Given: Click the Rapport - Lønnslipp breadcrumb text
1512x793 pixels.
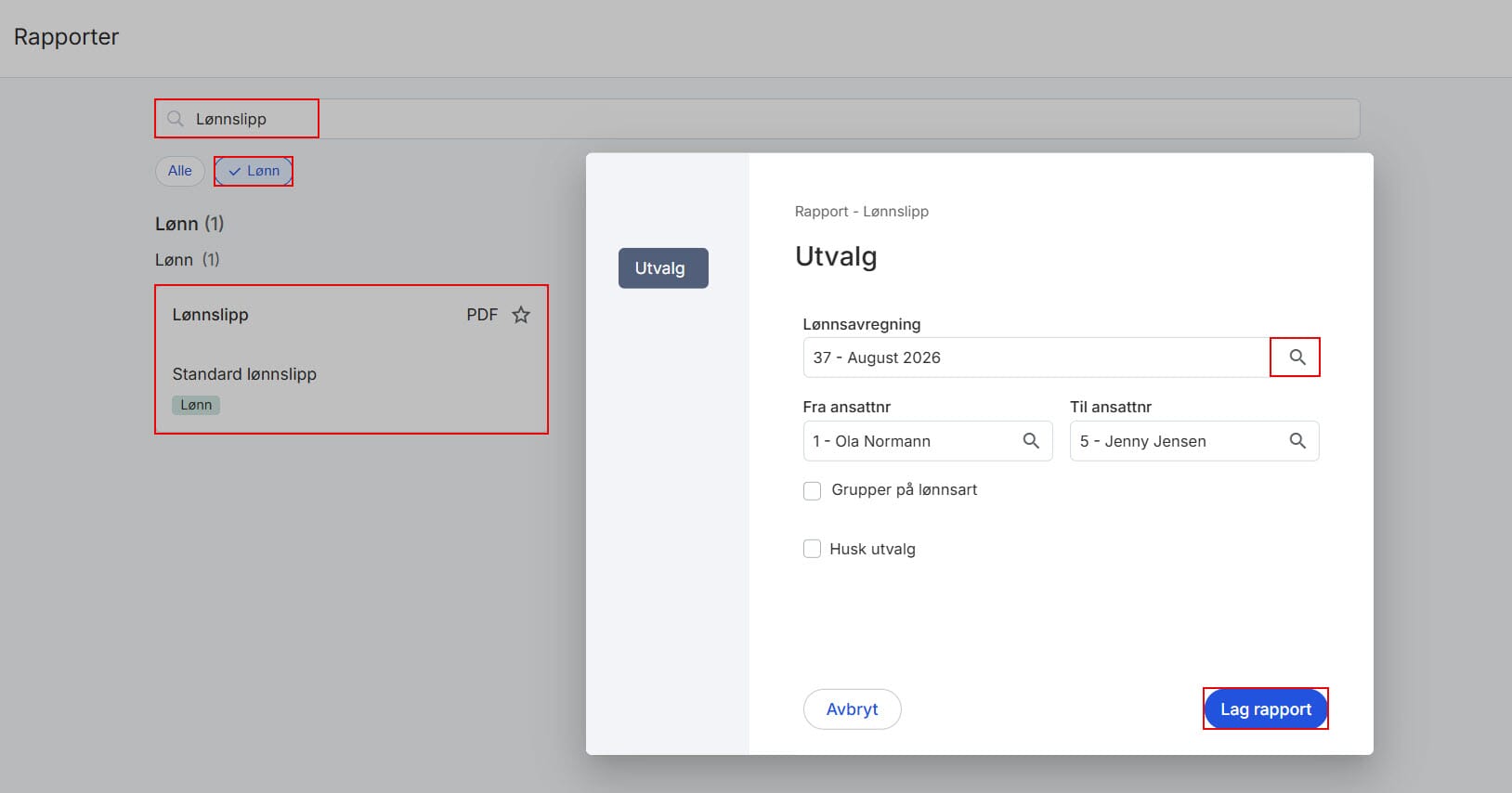Looking at the screenshot, I should point(862,212).
